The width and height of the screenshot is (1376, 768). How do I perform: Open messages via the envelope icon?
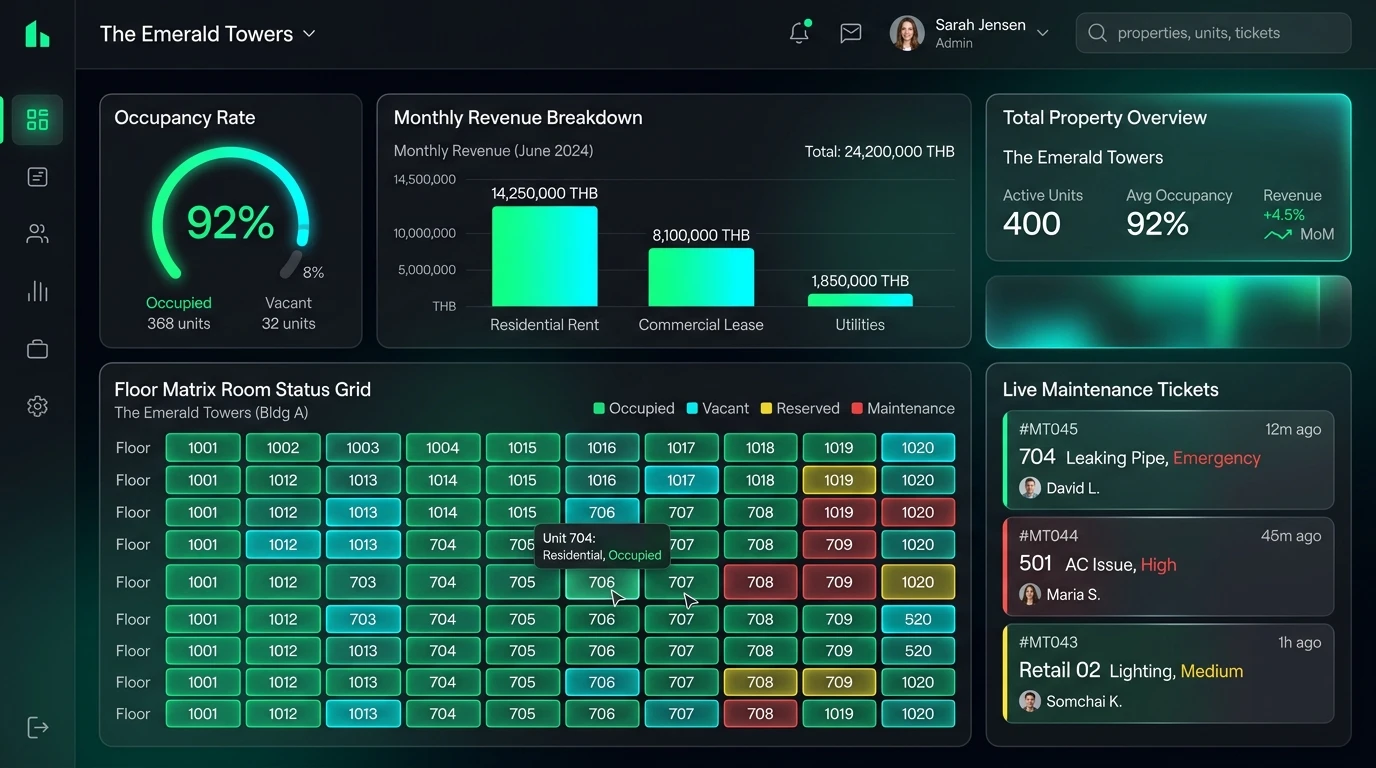coord(851,33)
